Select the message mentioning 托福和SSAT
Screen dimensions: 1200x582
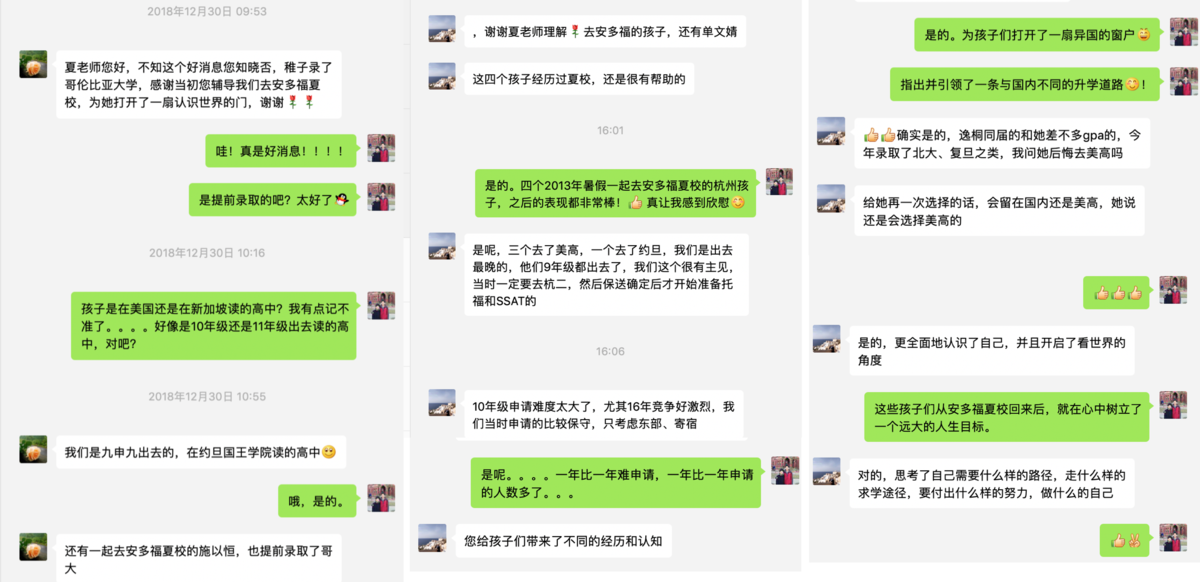pos(606,275)
